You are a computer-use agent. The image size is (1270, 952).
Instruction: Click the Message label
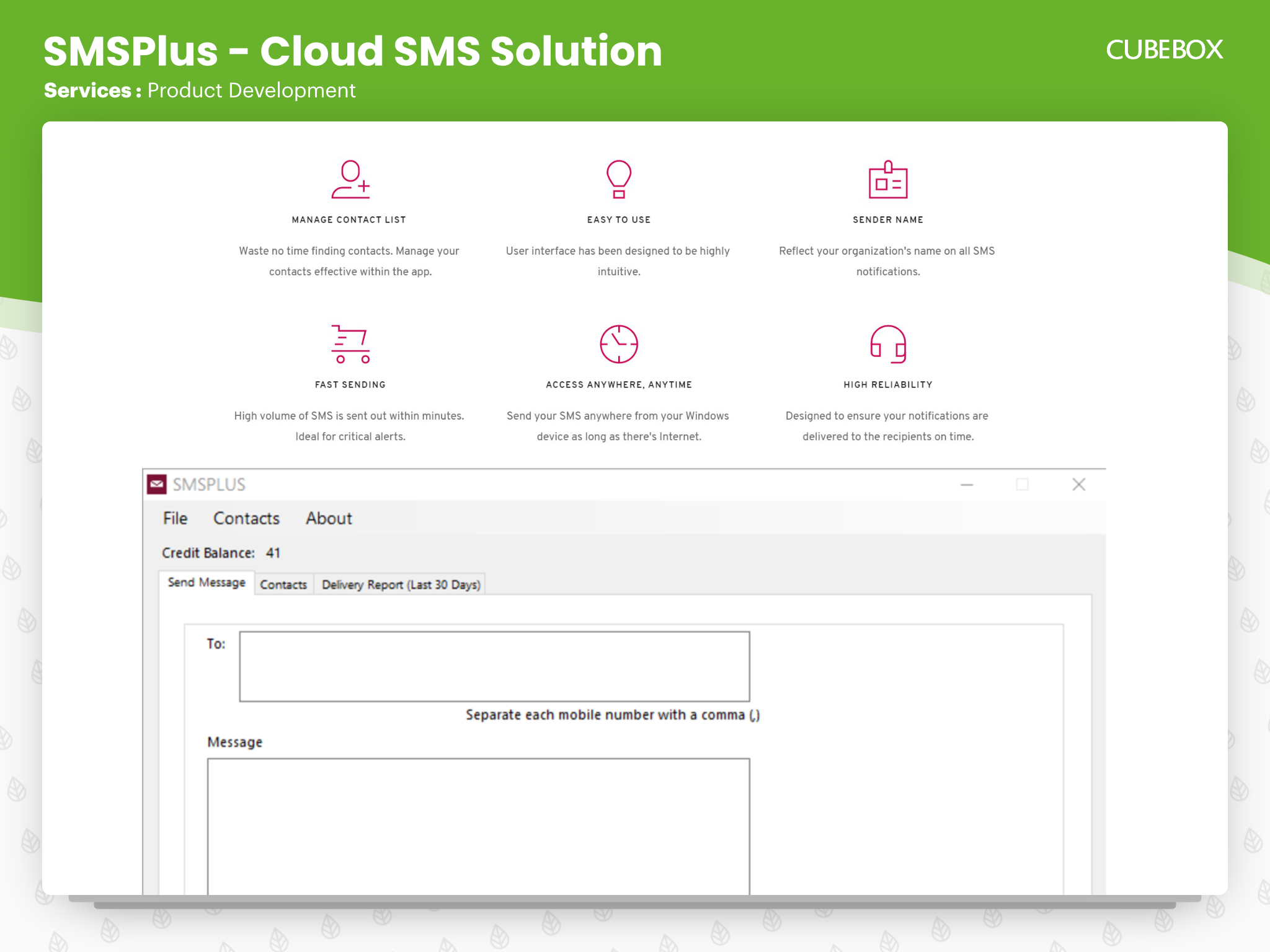click(x=234, y=742)
